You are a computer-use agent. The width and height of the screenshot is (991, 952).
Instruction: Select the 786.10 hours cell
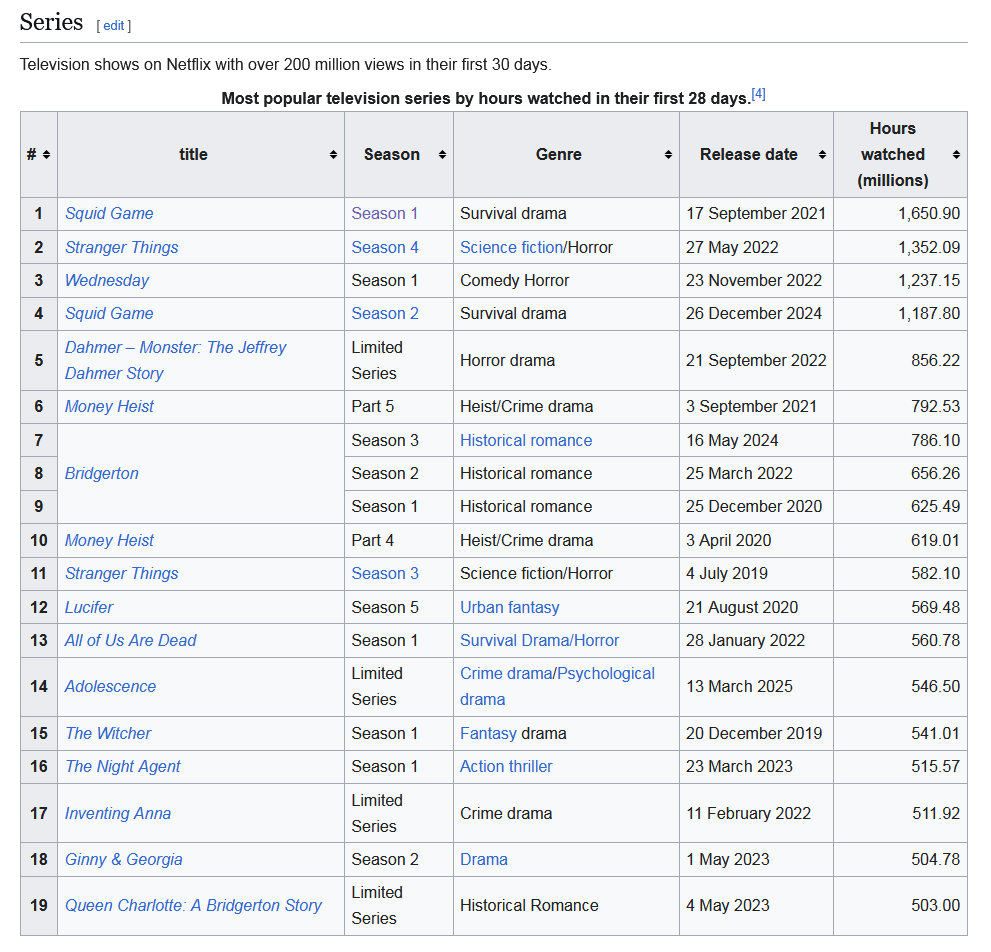point(900,441)
